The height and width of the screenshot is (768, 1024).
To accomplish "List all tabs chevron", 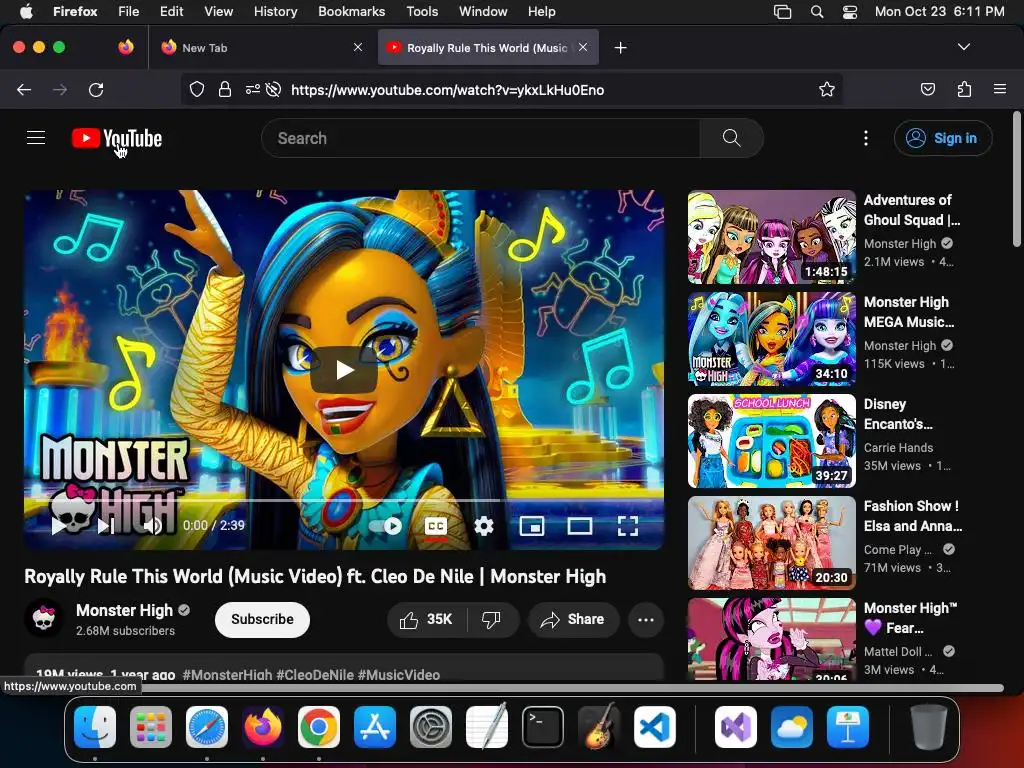I will click(963, 47).
